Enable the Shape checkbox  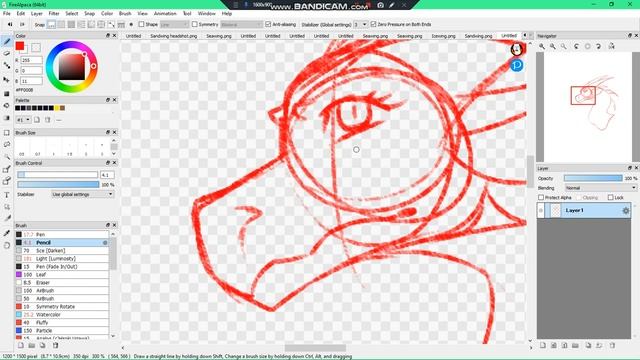pyautogui.click(x=141, y=24)
